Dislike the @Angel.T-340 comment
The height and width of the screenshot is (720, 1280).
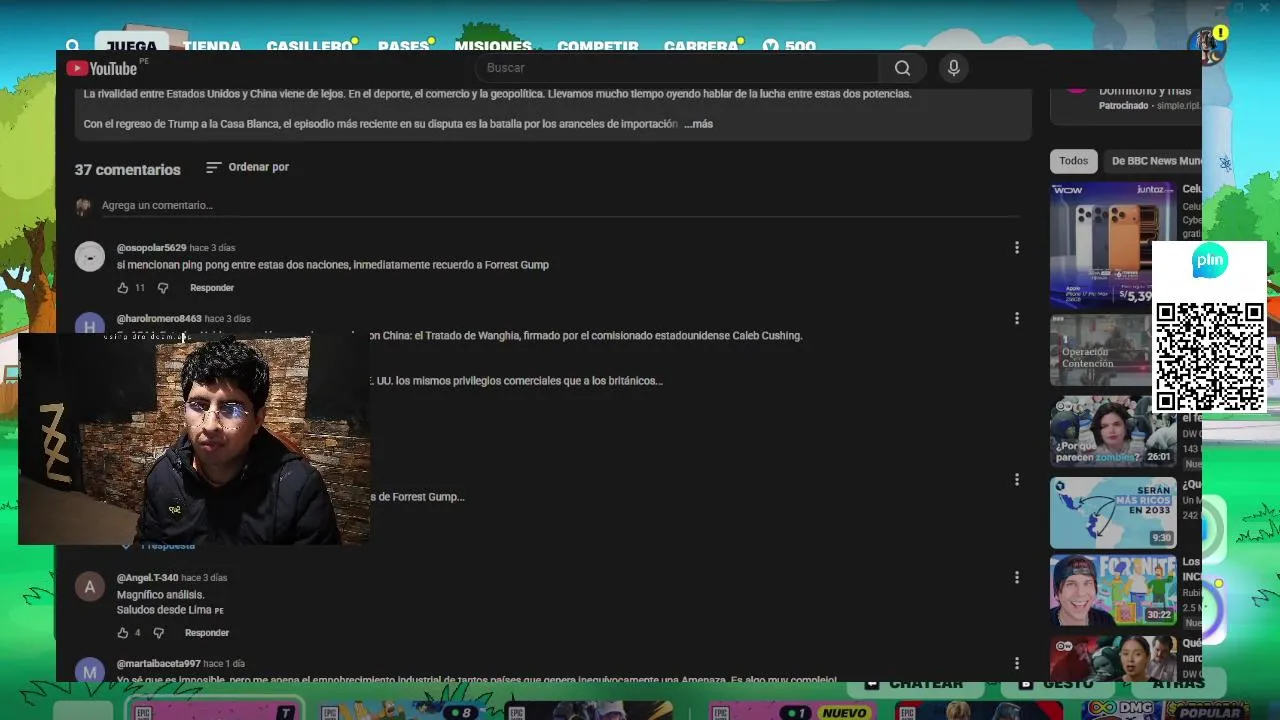pyautogui.click(x=159, y=633)
